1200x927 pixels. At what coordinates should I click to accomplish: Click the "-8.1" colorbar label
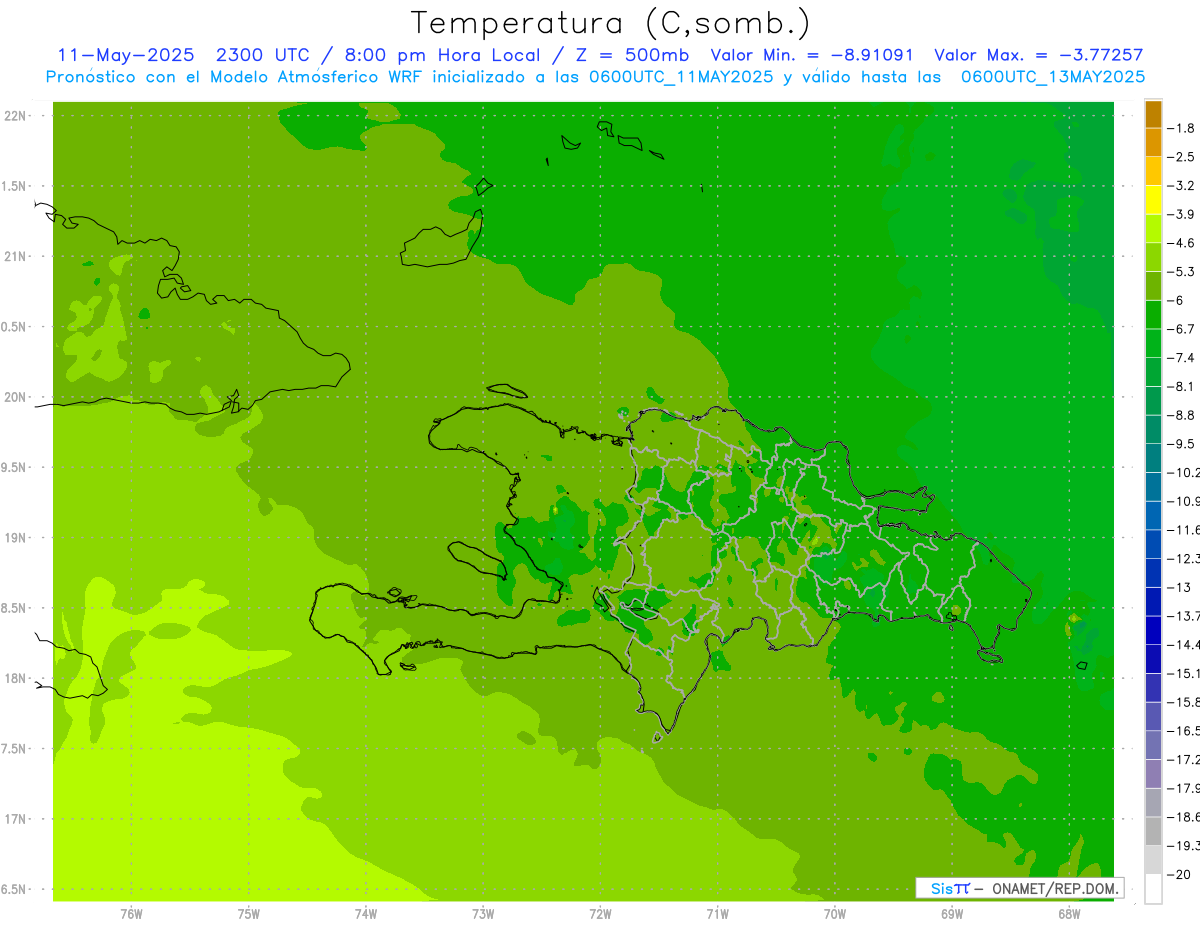1182,386
